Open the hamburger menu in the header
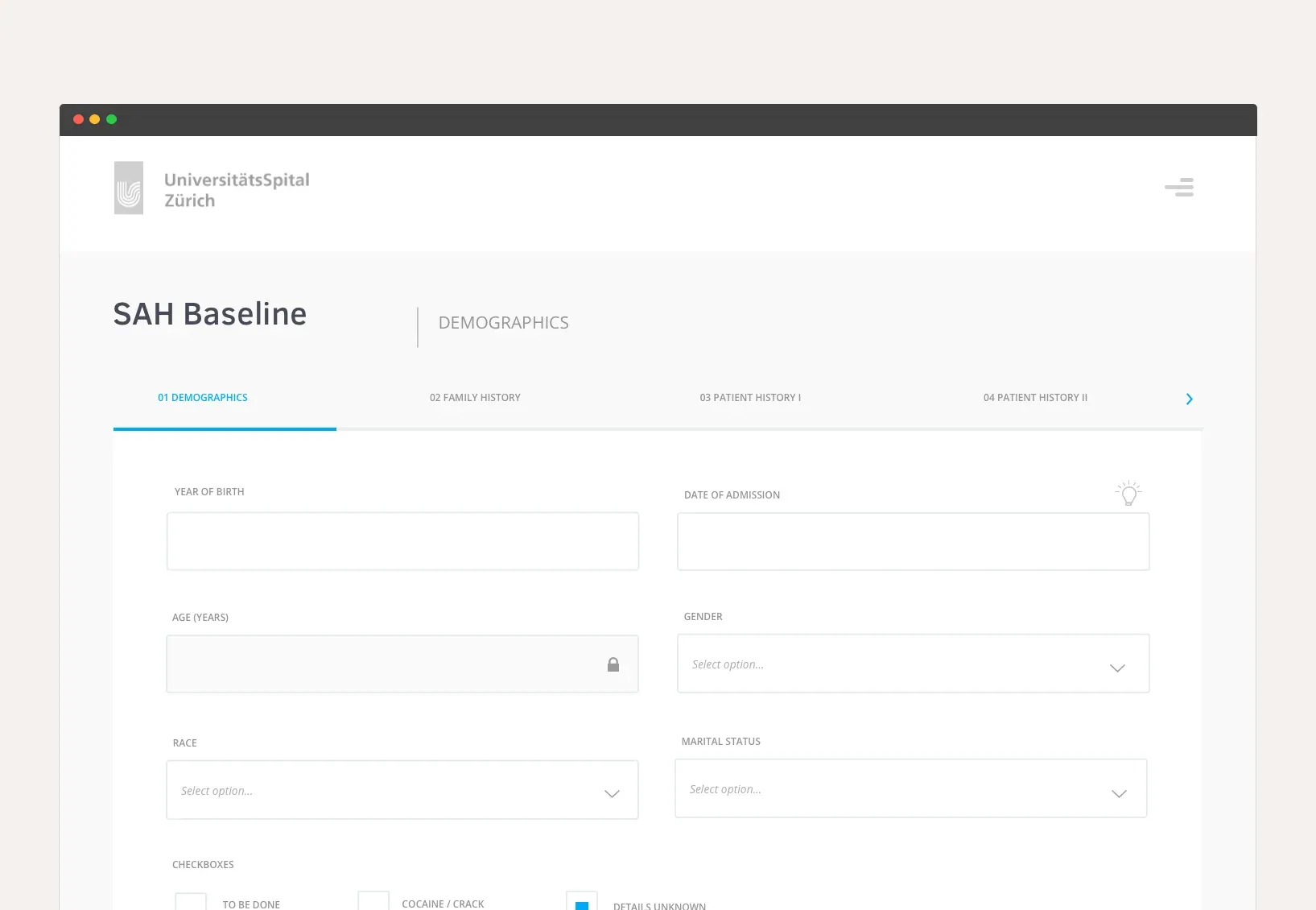Screen dimensions: 1316x910 point(1179,188)
